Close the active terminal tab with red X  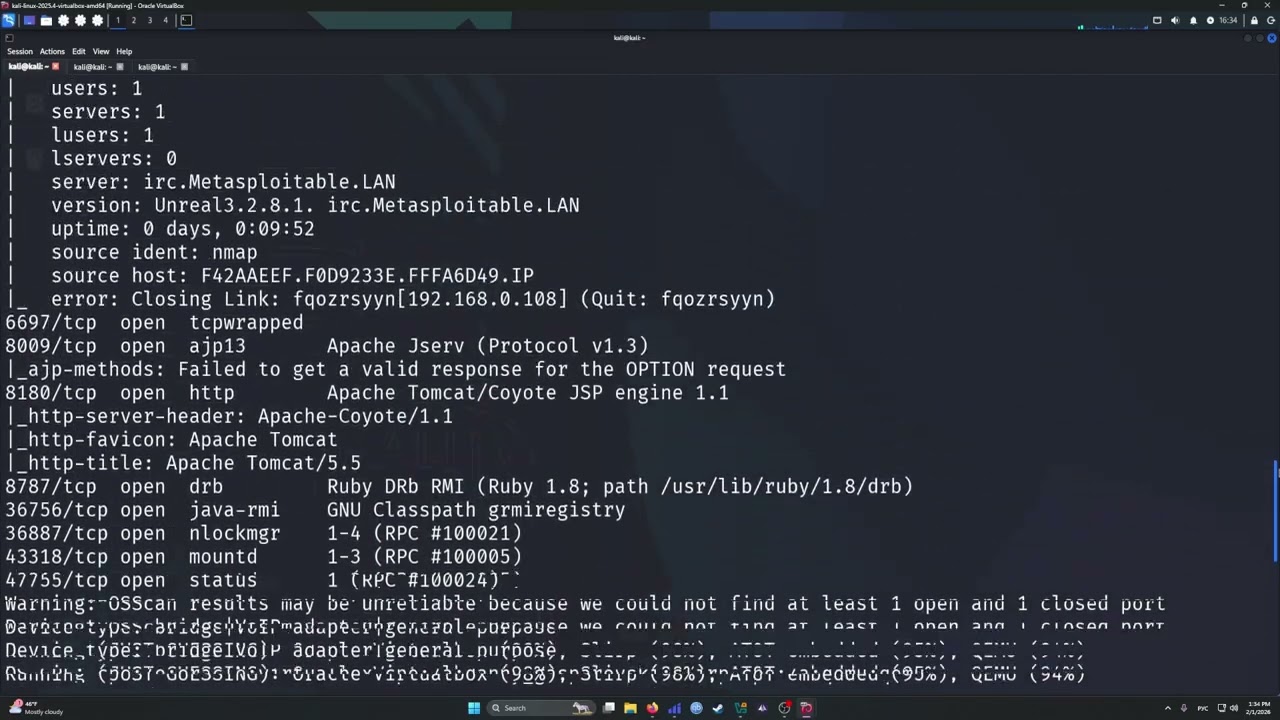click(55, 67)
